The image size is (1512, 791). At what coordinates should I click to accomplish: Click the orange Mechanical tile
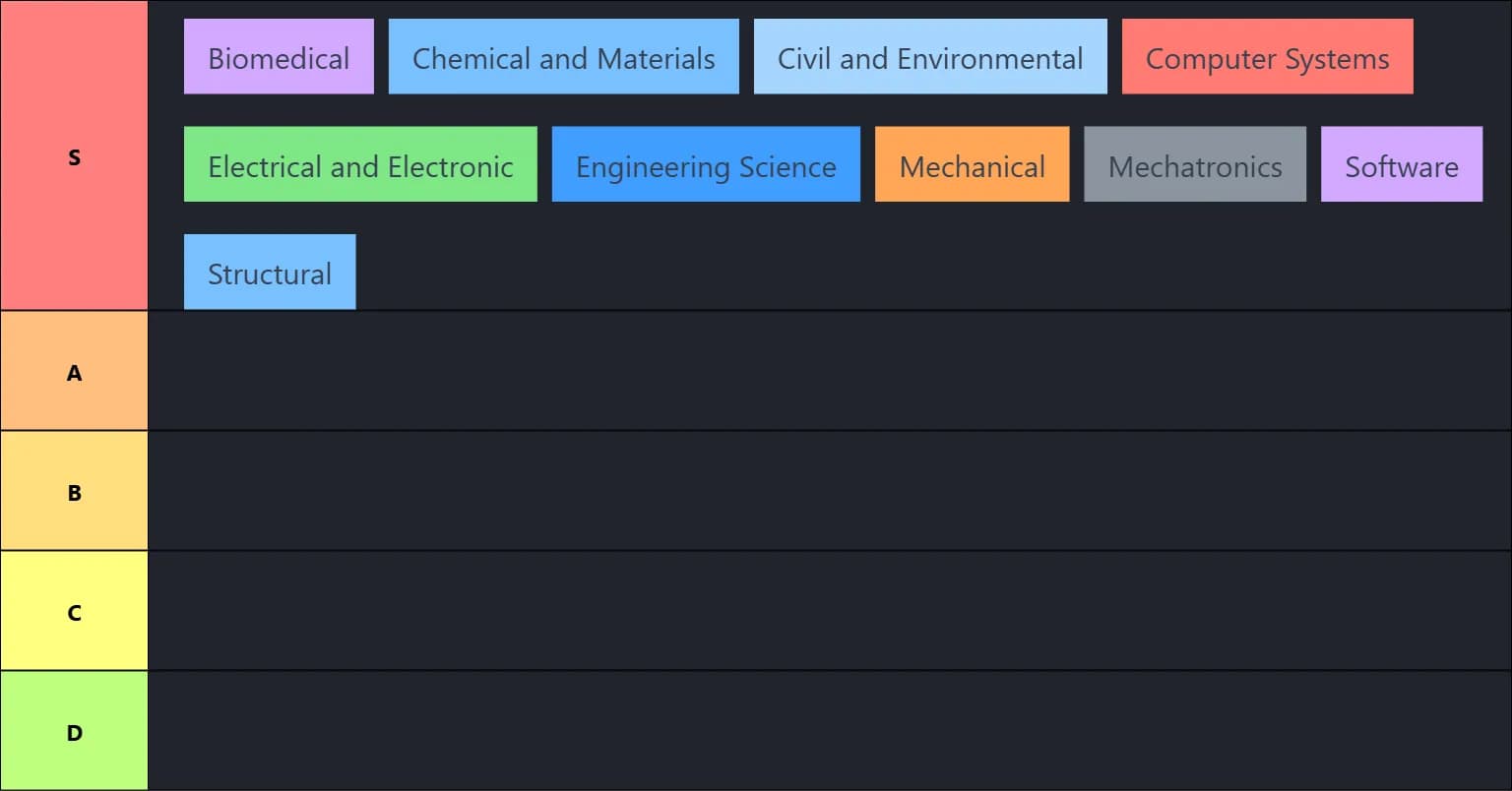tap(972, 164)
